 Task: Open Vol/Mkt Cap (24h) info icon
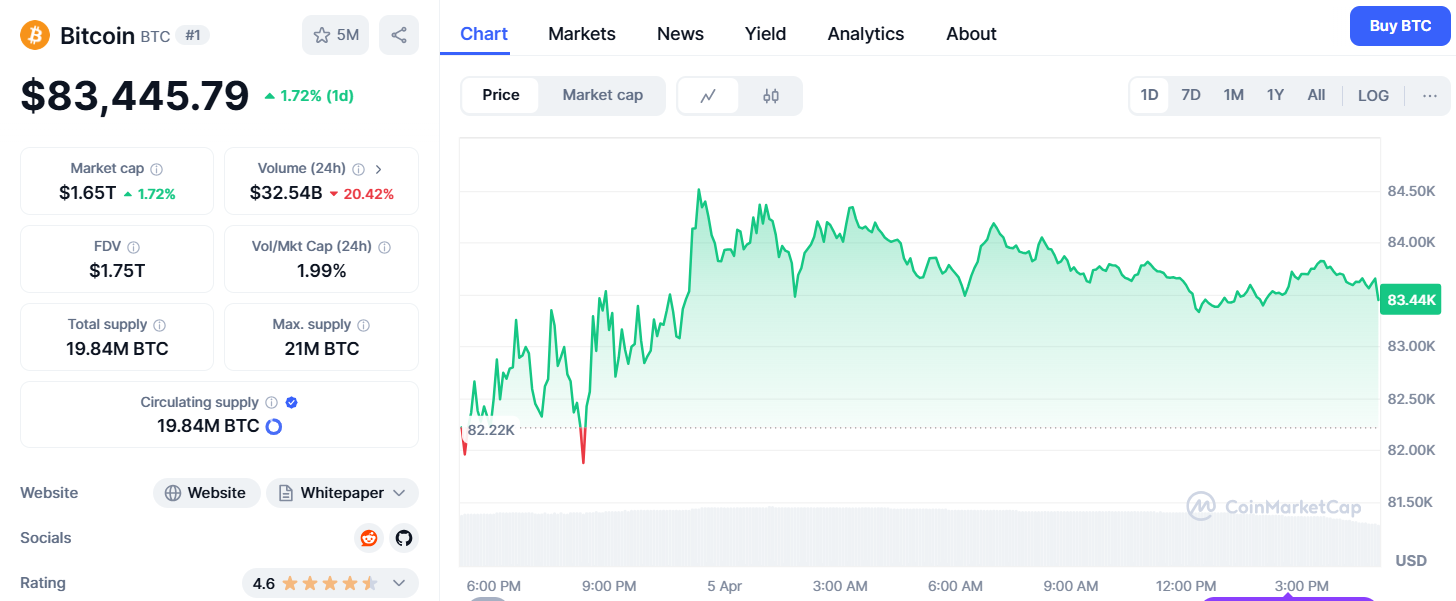point(385,247)
